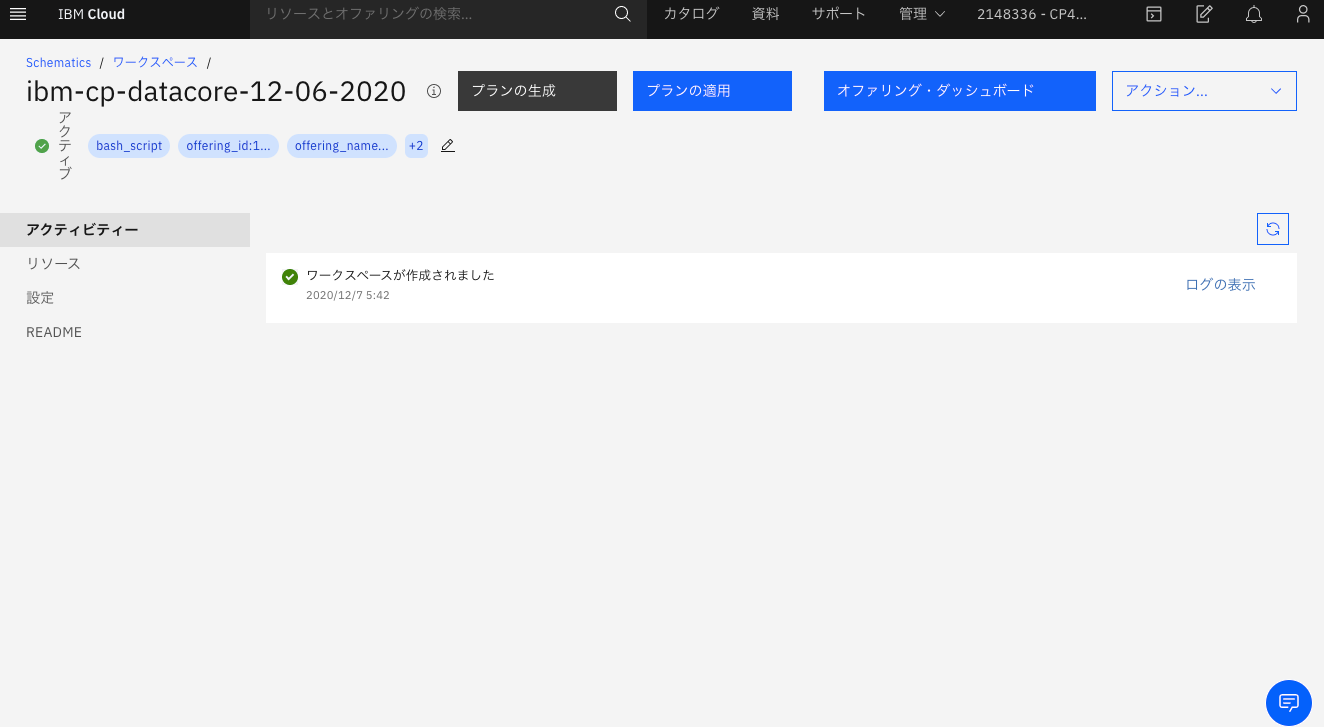
Task: Edit tags with the pencil icon
Action: [448, 146]
